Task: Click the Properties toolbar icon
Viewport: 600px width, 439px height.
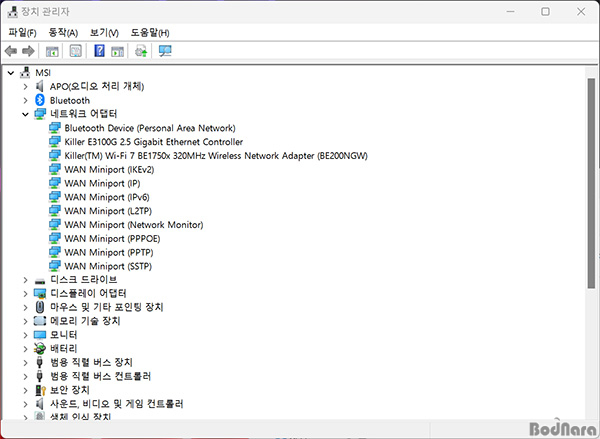Action: coord(76,51)
